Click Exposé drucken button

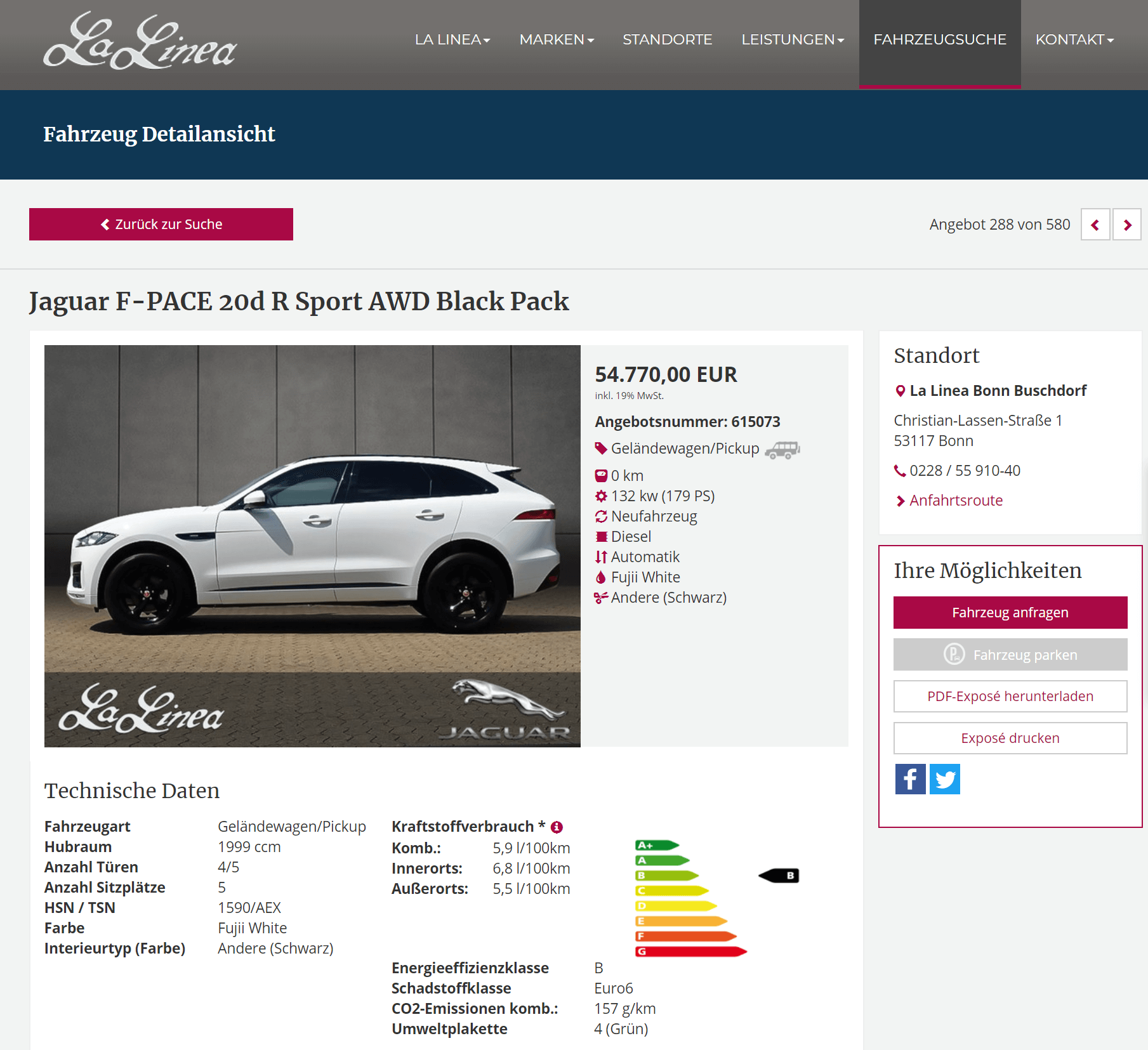[1010, 738]
